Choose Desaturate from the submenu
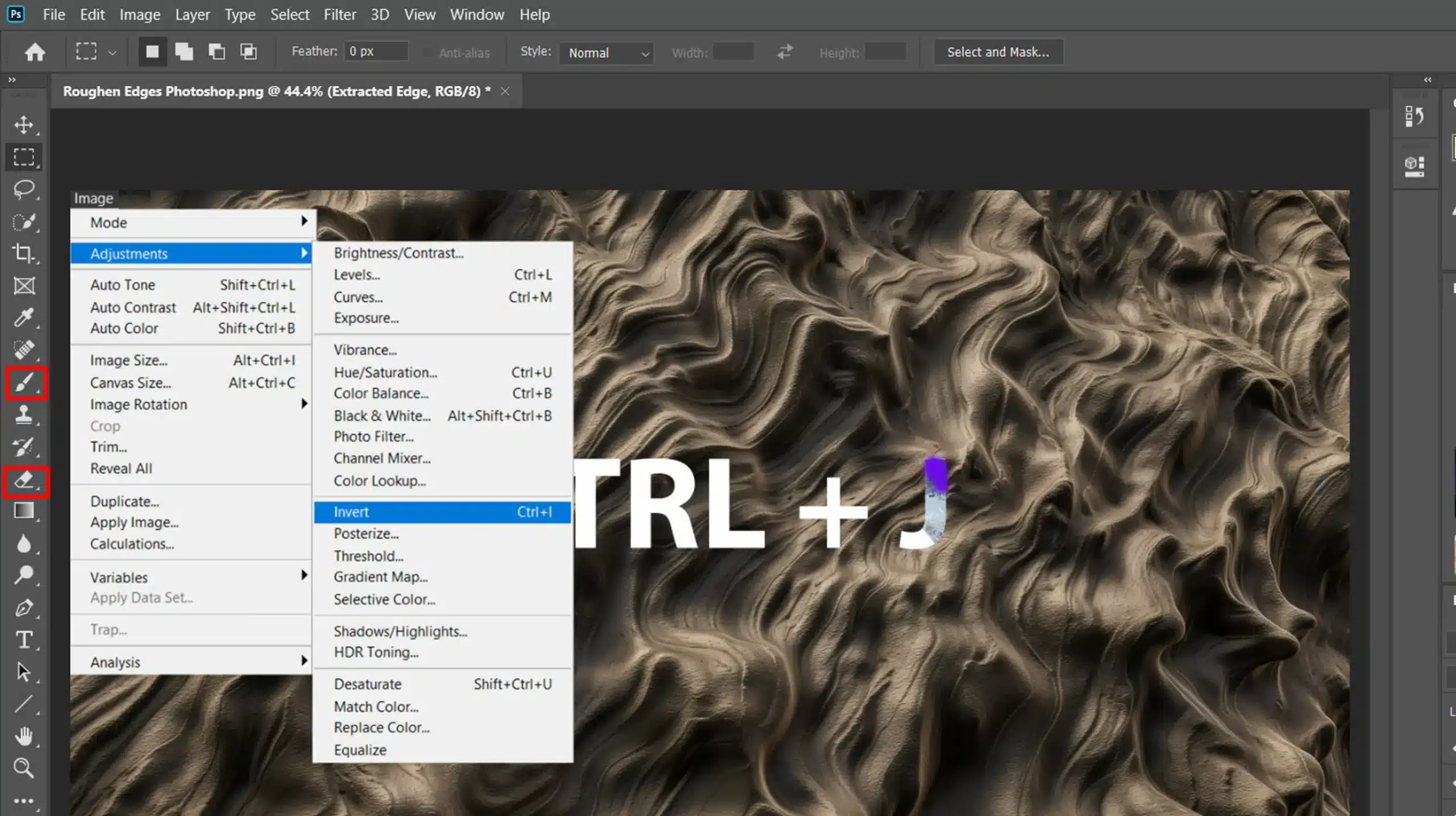The image size is (1456, 816). coord(442,684)
